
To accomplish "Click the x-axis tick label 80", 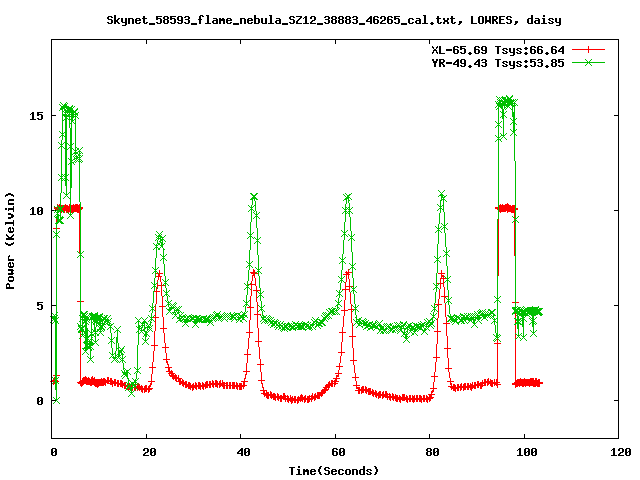I will [432, 452].
